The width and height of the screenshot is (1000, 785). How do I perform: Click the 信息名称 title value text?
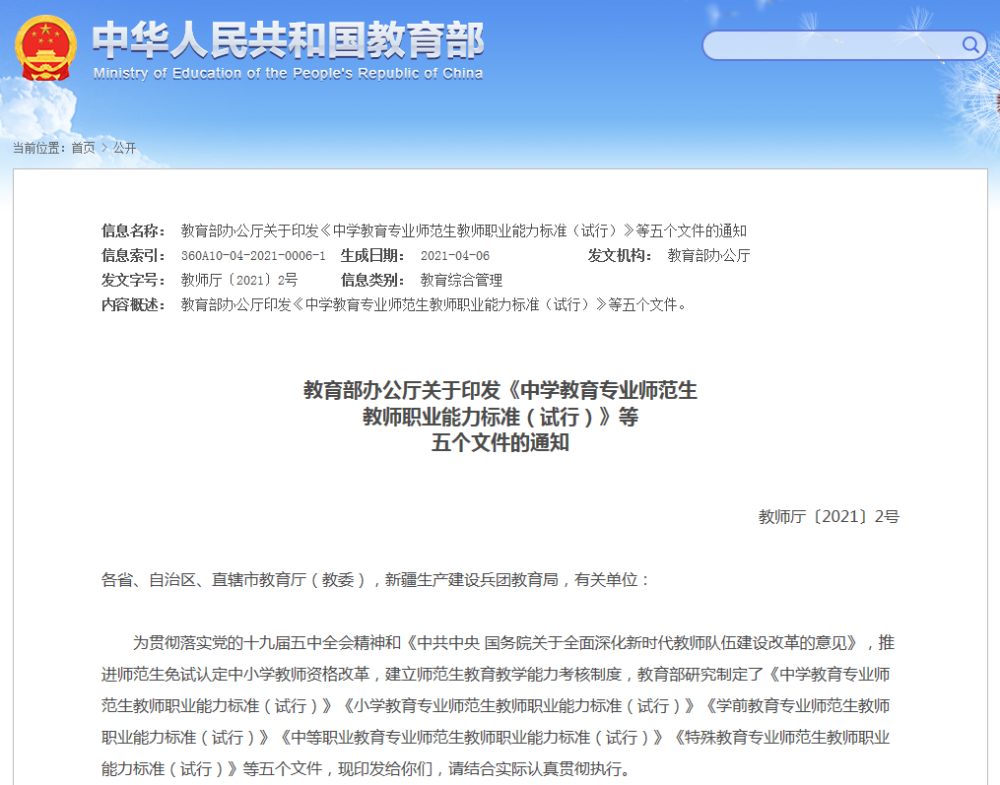point(464,231)
